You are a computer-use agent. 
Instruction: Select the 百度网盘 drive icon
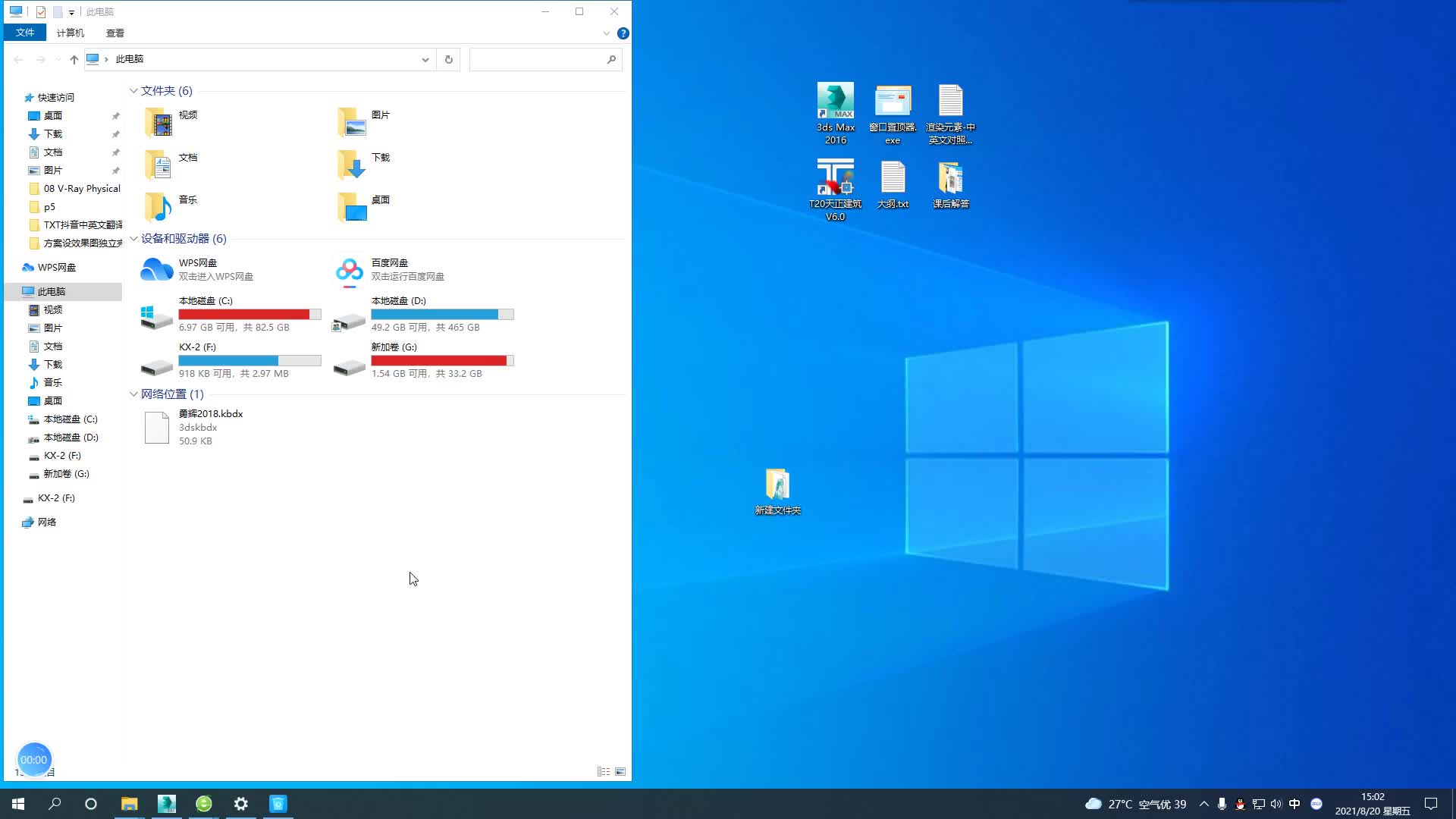pos(349,269)
